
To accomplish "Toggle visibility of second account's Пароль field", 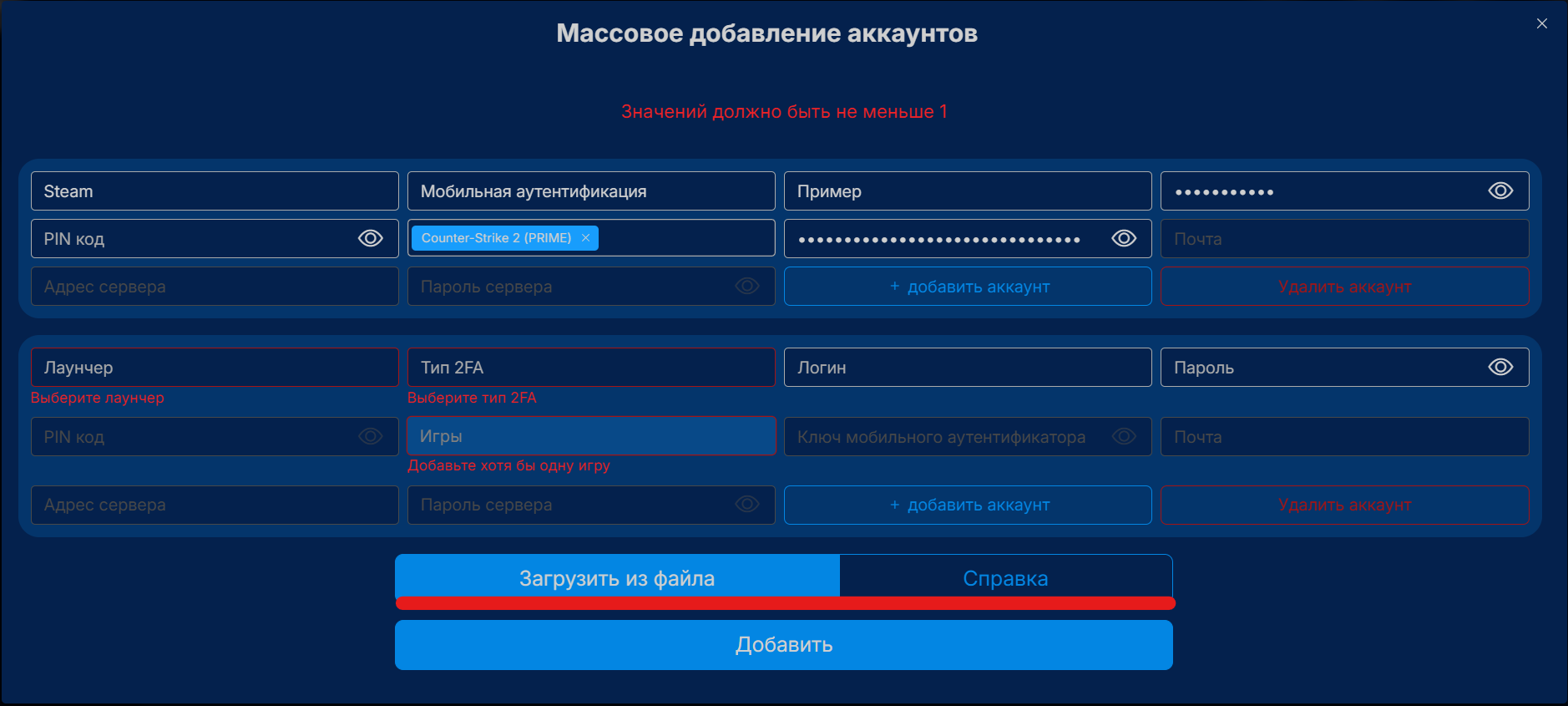I will click(1500, 368).
